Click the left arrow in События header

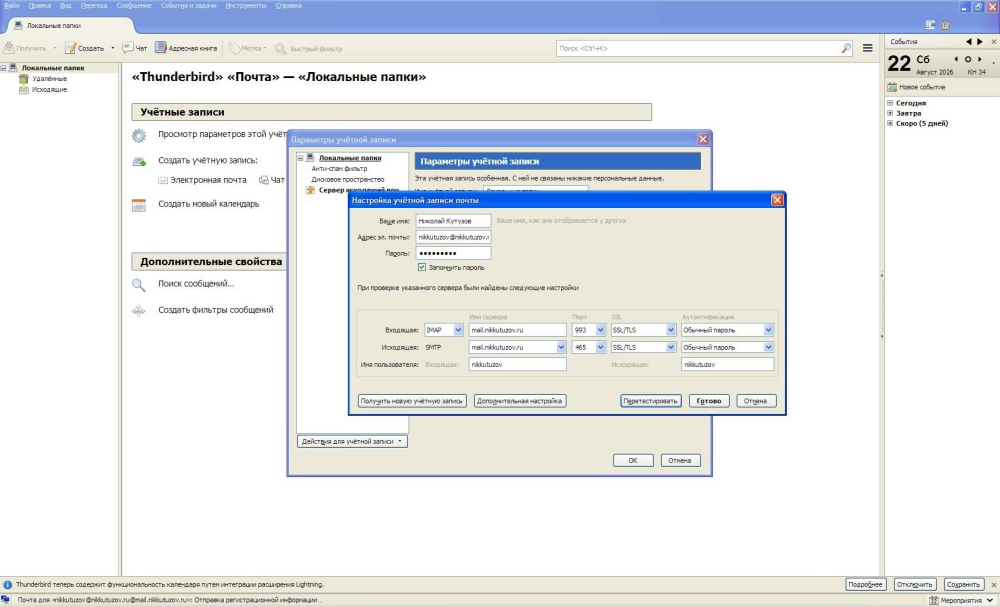[x=969, y=41]
